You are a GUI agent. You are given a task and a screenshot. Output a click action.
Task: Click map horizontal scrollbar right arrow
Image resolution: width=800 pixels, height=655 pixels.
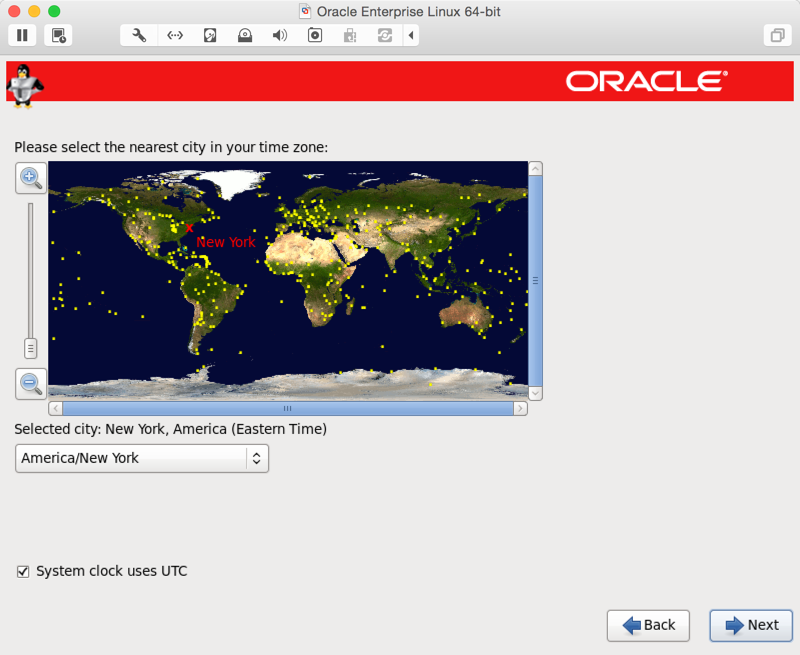tap(520, 408)
